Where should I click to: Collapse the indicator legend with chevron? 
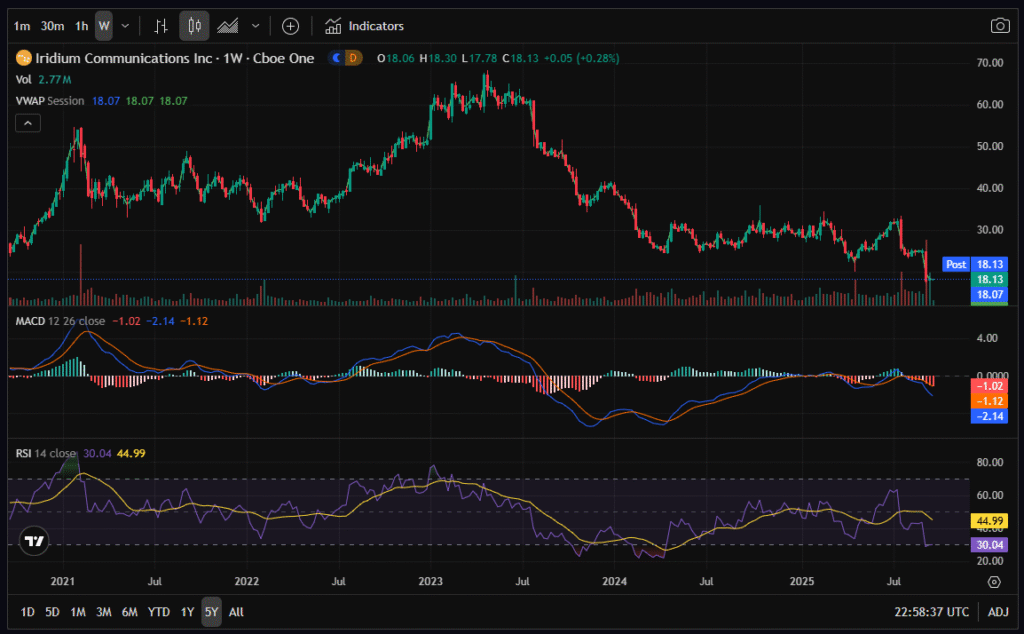[x=28, y=123]
